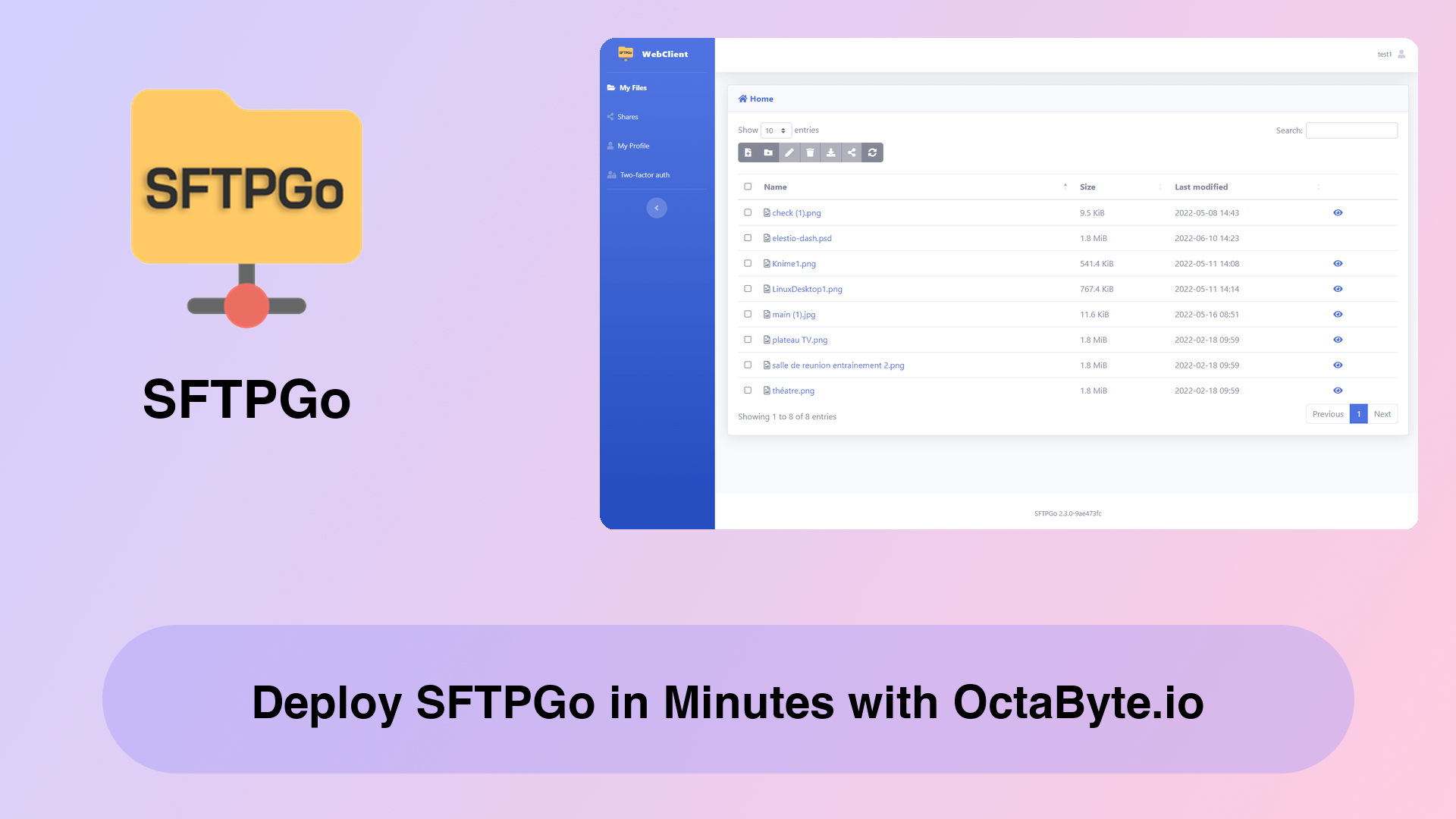Screen dimensions: 1456x819
Task: Select the delete file icon
Action: pos(810,152)
